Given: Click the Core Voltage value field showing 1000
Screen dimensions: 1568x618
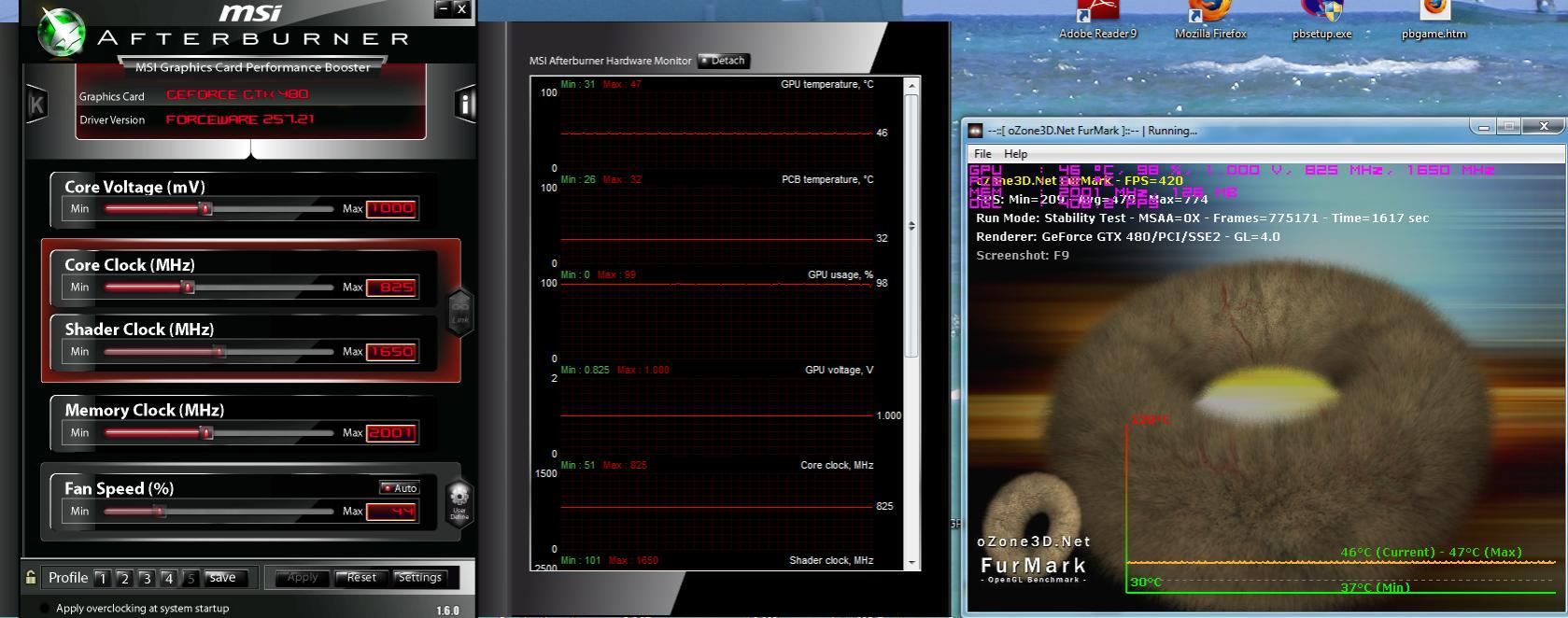Looking at the screenshot, I should [x=391, y=209].
